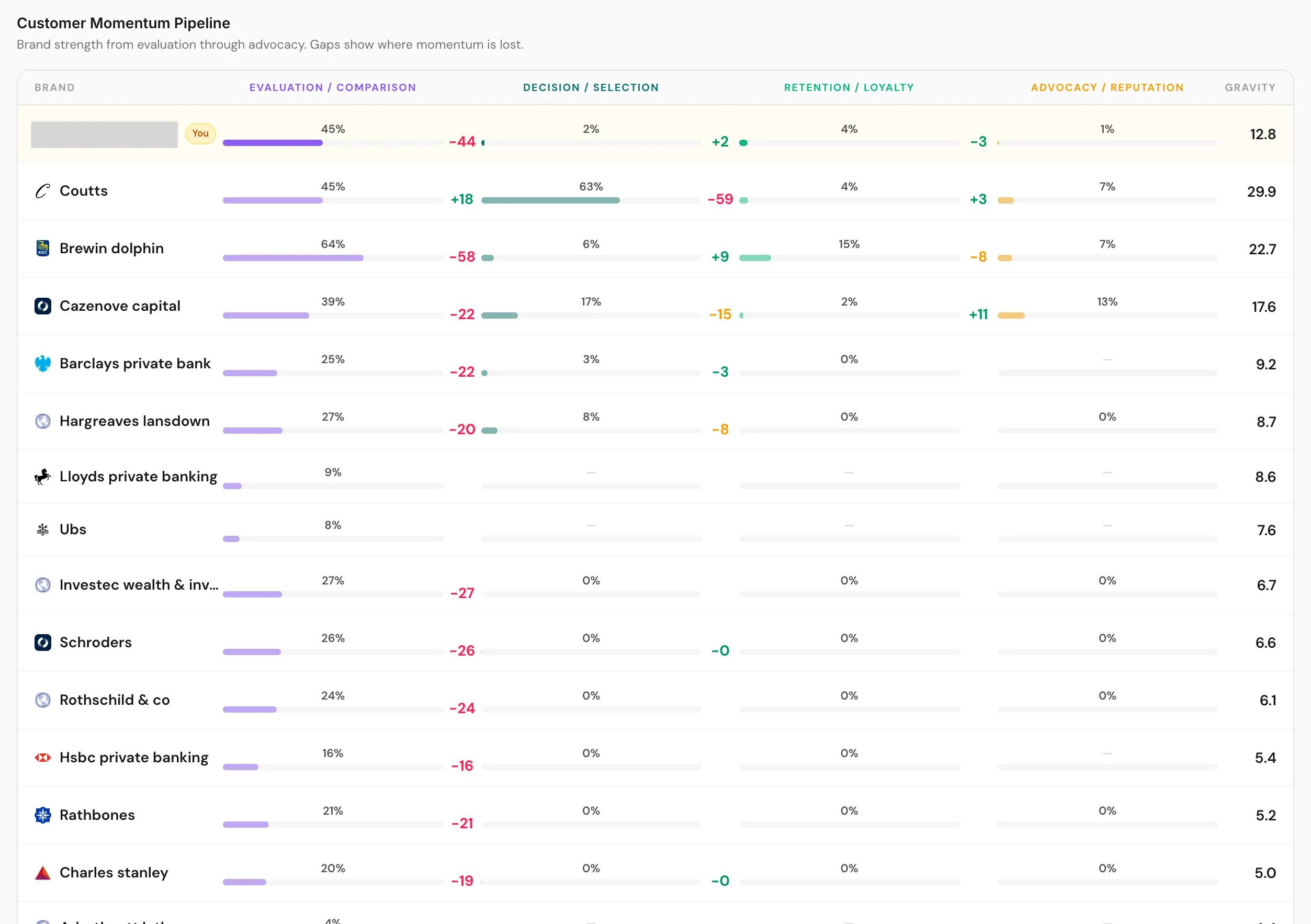
Task: Click the Cazenove capital logo icon
Action: [43, 306]
